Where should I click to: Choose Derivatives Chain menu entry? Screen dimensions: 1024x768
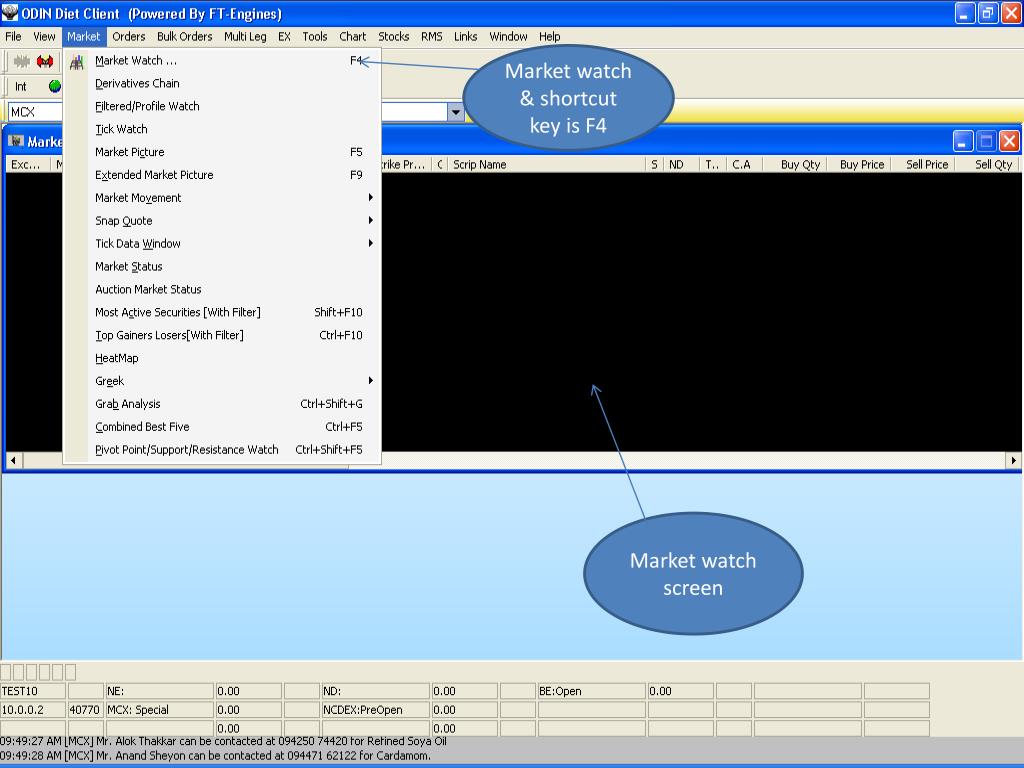222,84
